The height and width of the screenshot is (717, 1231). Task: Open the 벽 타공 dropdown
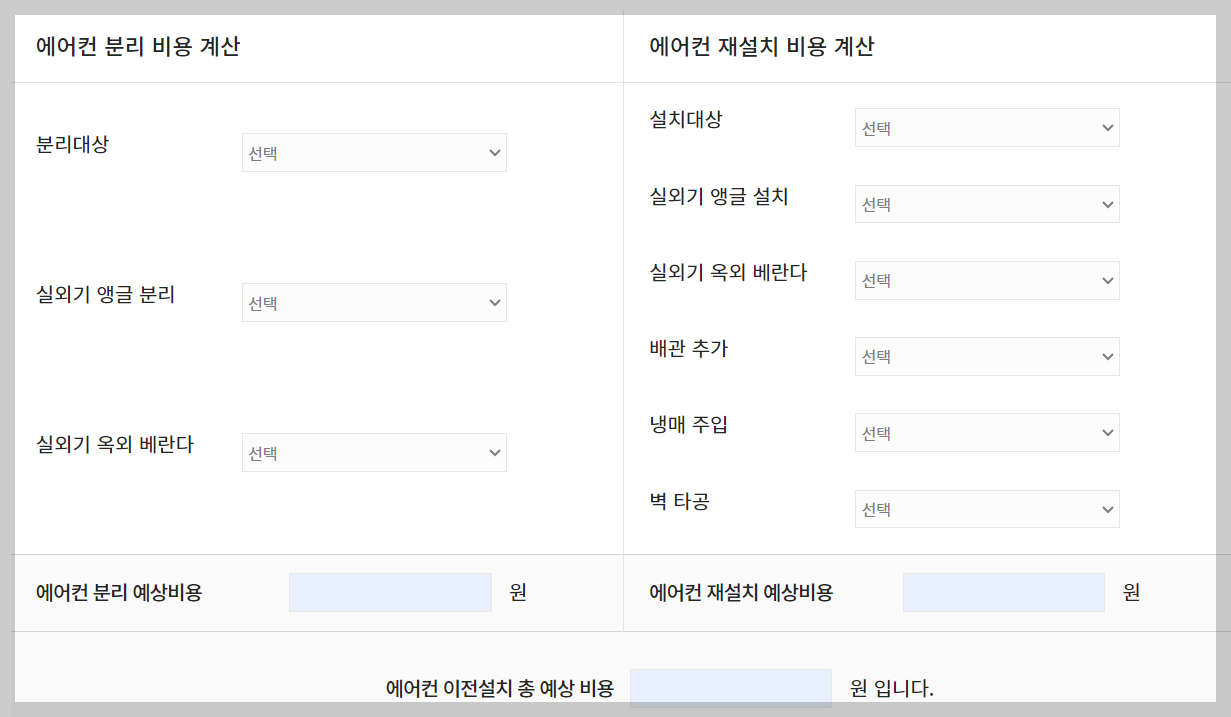pyautogui.click(x=986, y=509)
